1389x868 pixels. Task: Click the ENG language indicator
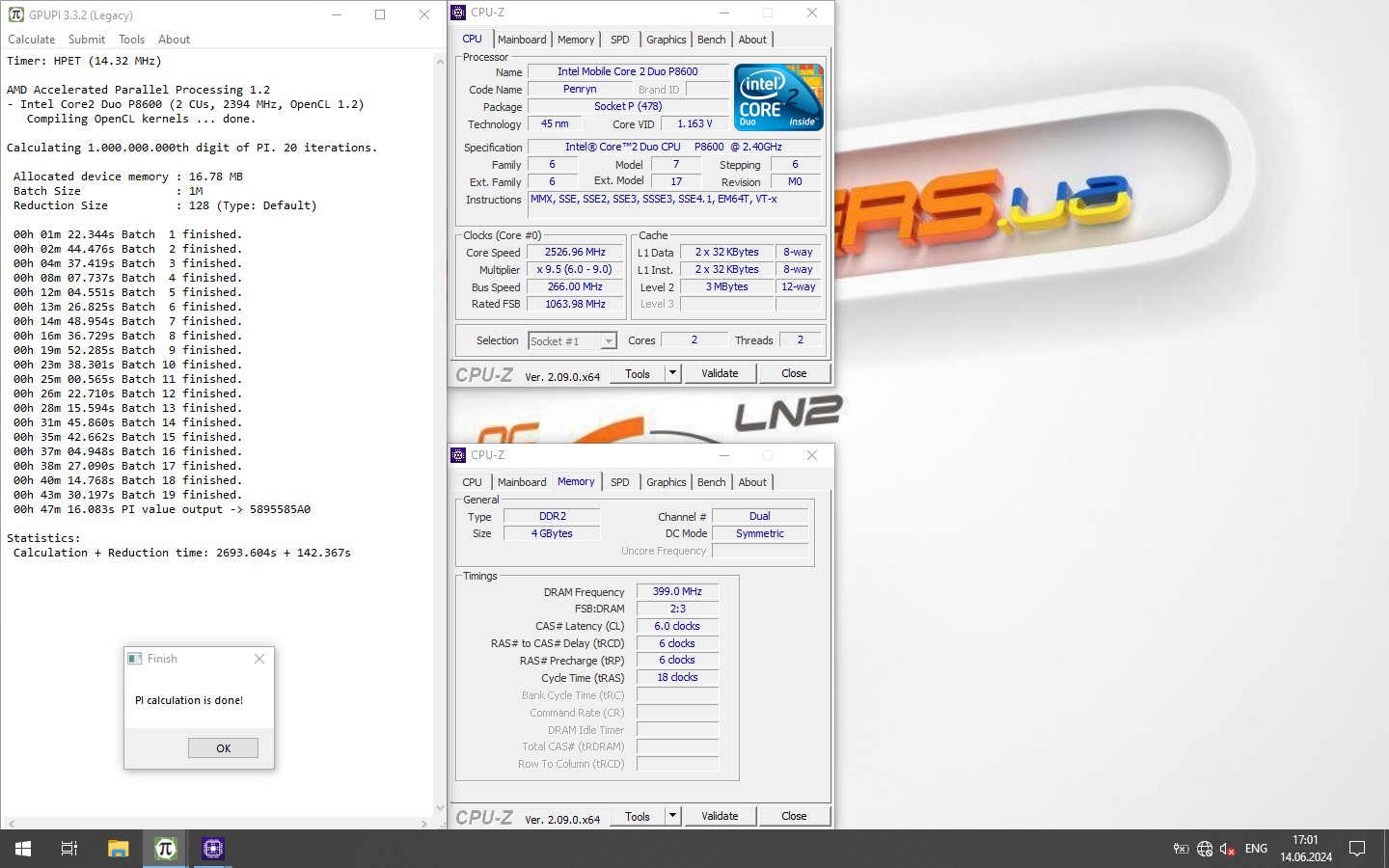click(x=1256, y=849)
